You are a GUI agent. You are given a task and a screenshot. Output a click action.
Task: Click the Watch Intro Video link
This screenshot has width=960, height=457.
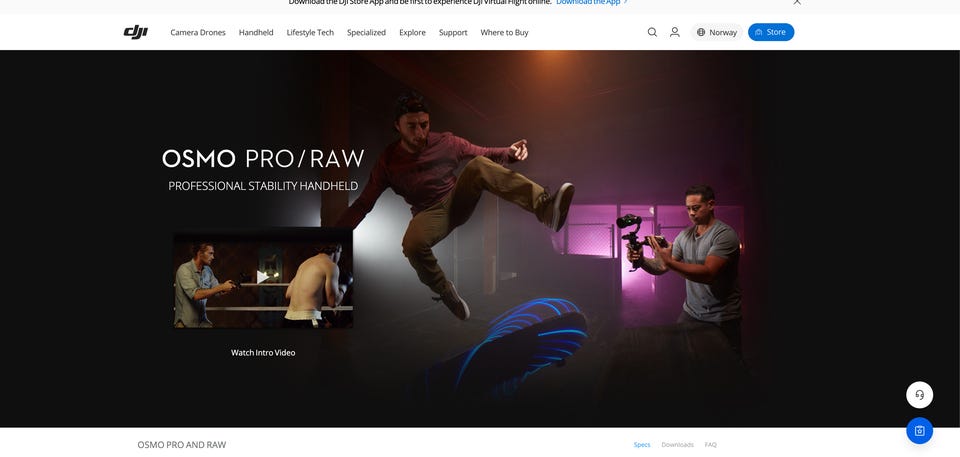coord(263,353)
